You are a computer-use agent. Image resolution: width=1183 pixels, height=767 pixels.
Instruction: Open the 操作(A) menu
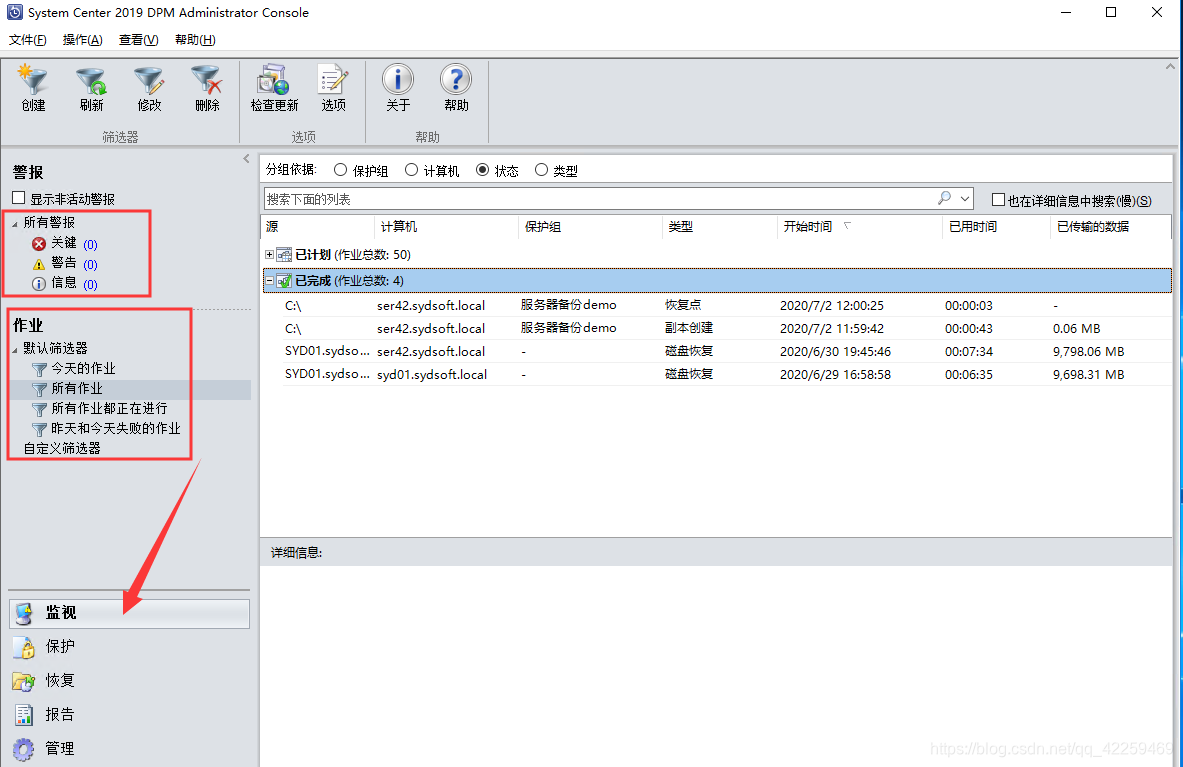click(x=82, y=40)
